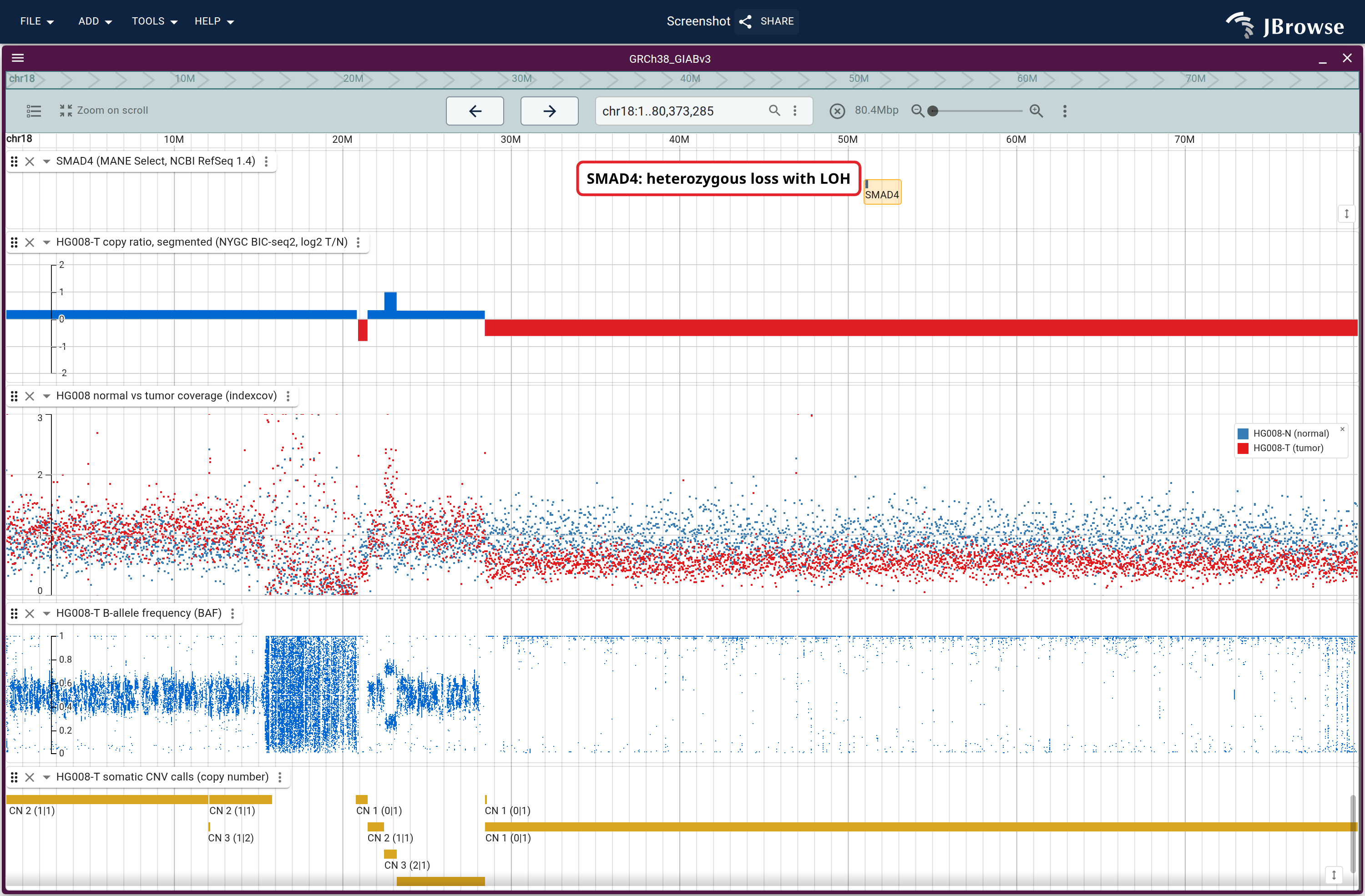The height and width of the screenshot is (896, 1365).
Task: Close the somatic CNV calls track
Action: [30, 777]
